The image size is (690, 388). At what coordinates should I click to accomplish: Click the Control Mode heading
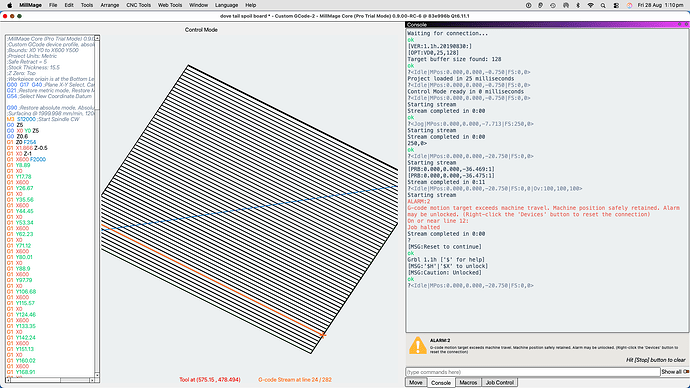[x=201, y=30]
